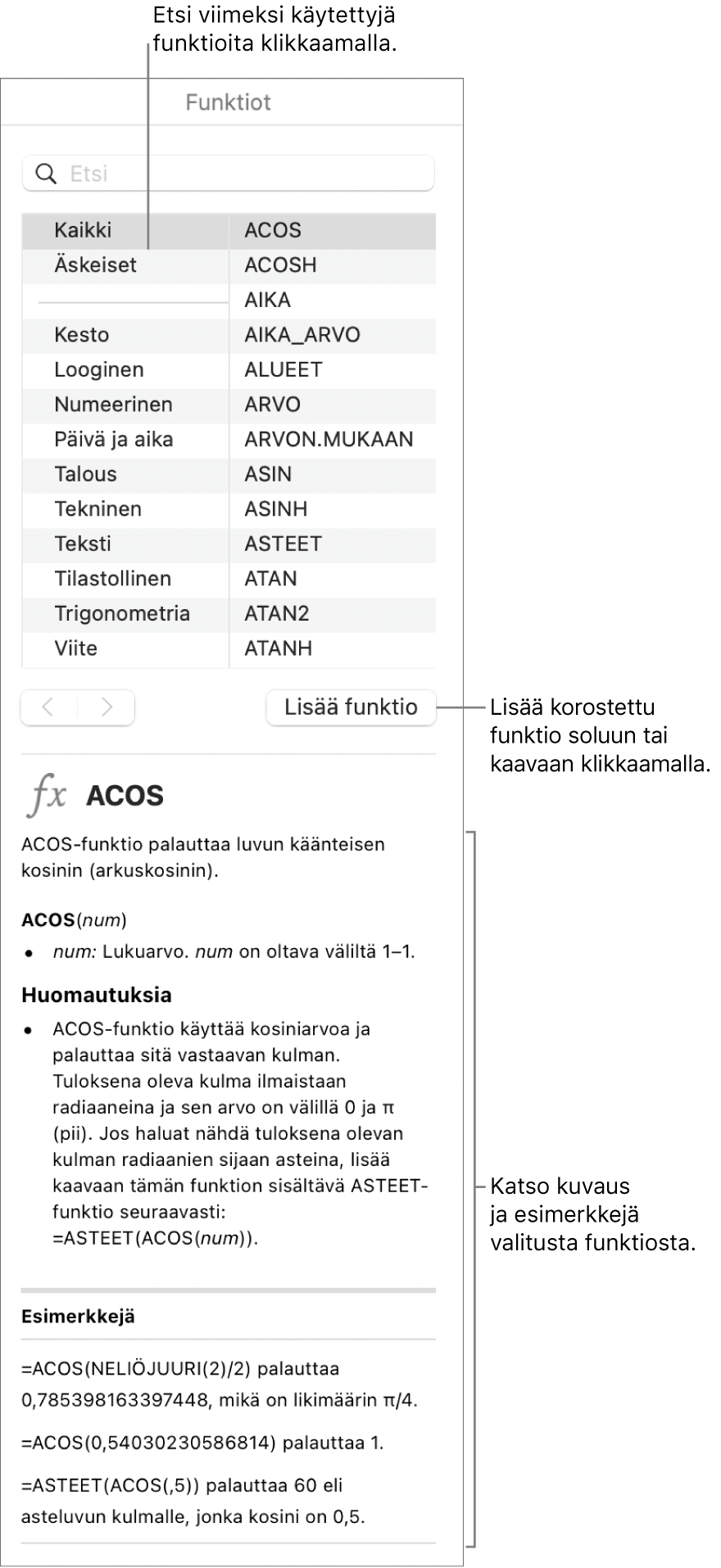Open the Trigonometria function category
Viewport: 721px width, 1568px height.
tap(121, 613)
